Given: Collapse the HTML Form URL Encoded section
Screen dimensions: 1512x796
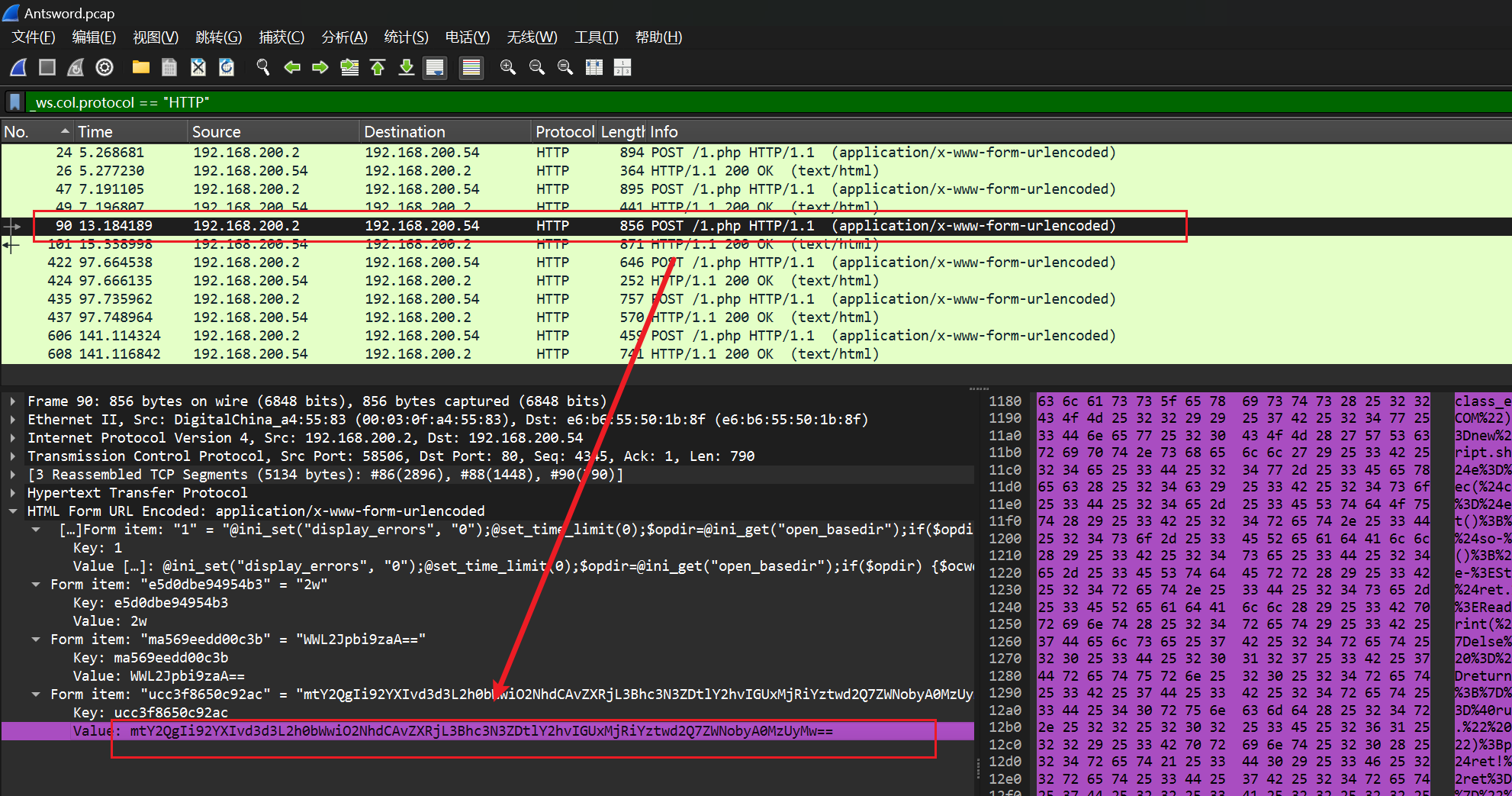Looking at the screenshot, I should click(x=13, y=511).
